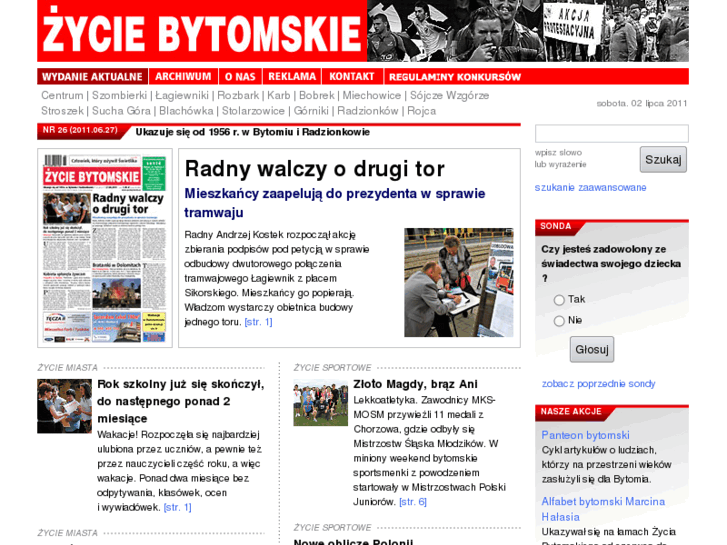
Task: Open the Kontakt page
Action: coord(352,77)
